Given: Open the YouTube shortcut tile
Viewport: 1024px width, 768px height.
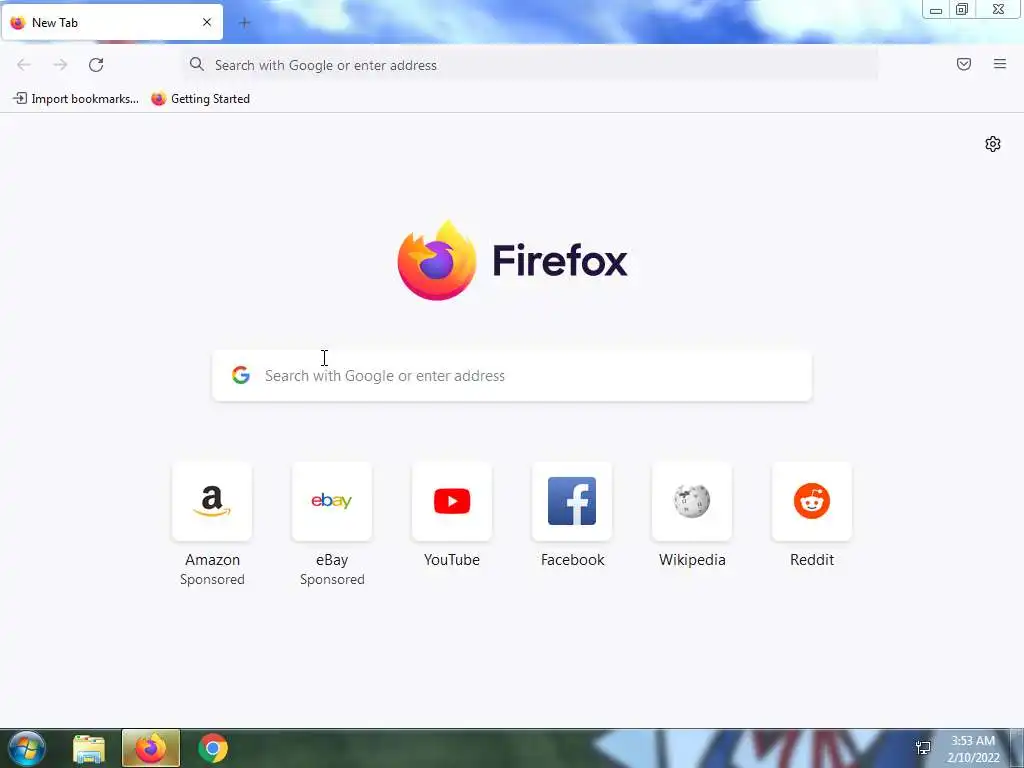Looking at the screenshot, I should 452,502.
